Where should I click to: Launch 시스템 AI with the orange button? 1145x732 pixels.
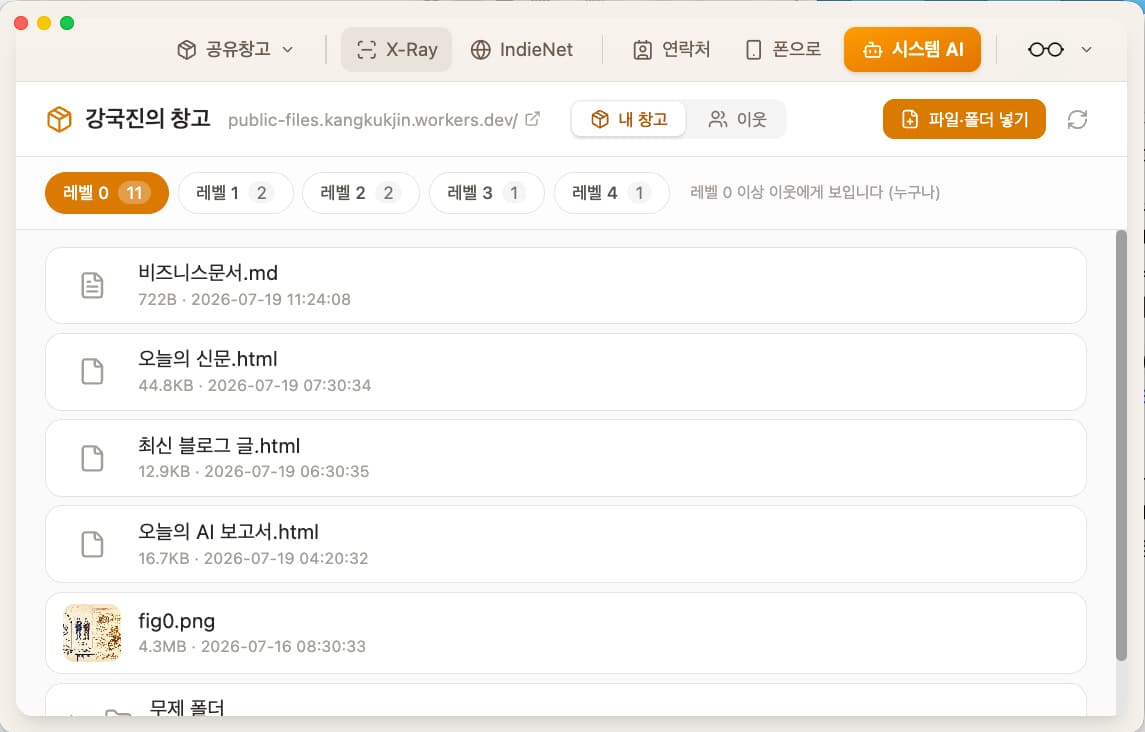pos(912,50)
